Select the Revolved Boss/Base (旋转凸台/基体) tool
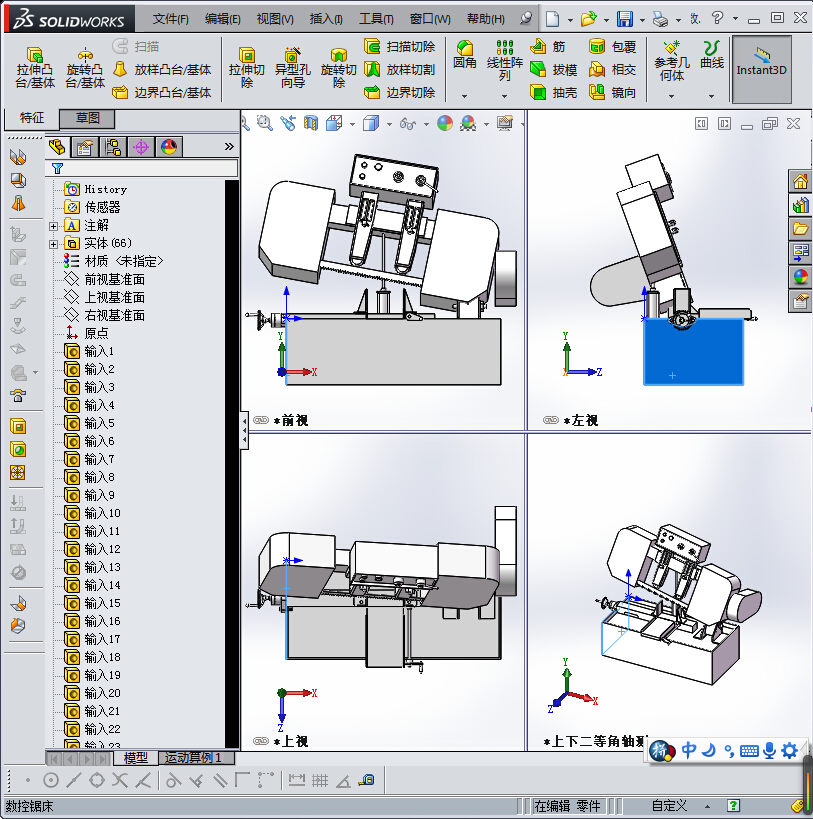The image size is (813, 819). 85,67
